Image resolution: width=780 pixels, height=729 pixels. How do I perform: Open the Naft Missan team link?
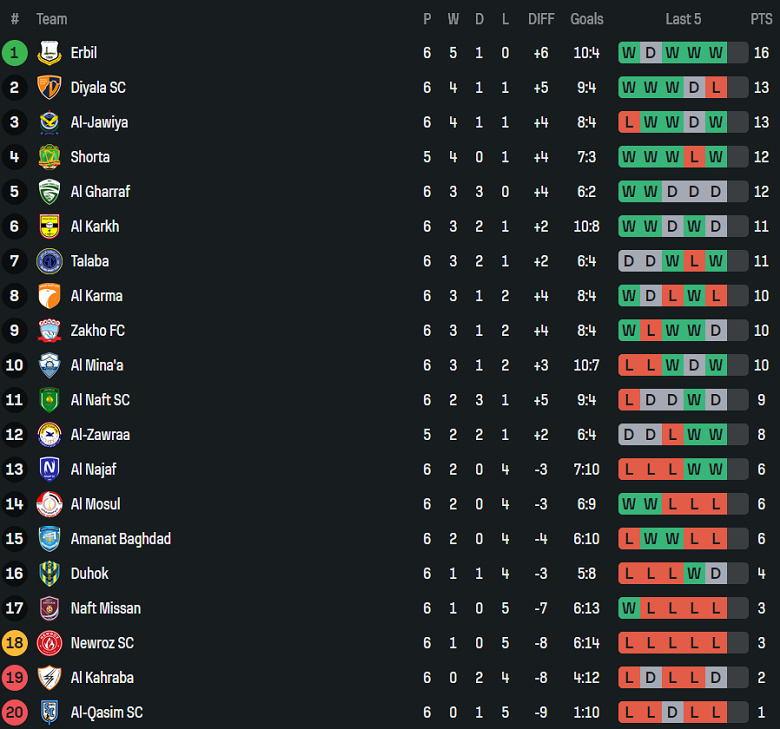[105, 608]
